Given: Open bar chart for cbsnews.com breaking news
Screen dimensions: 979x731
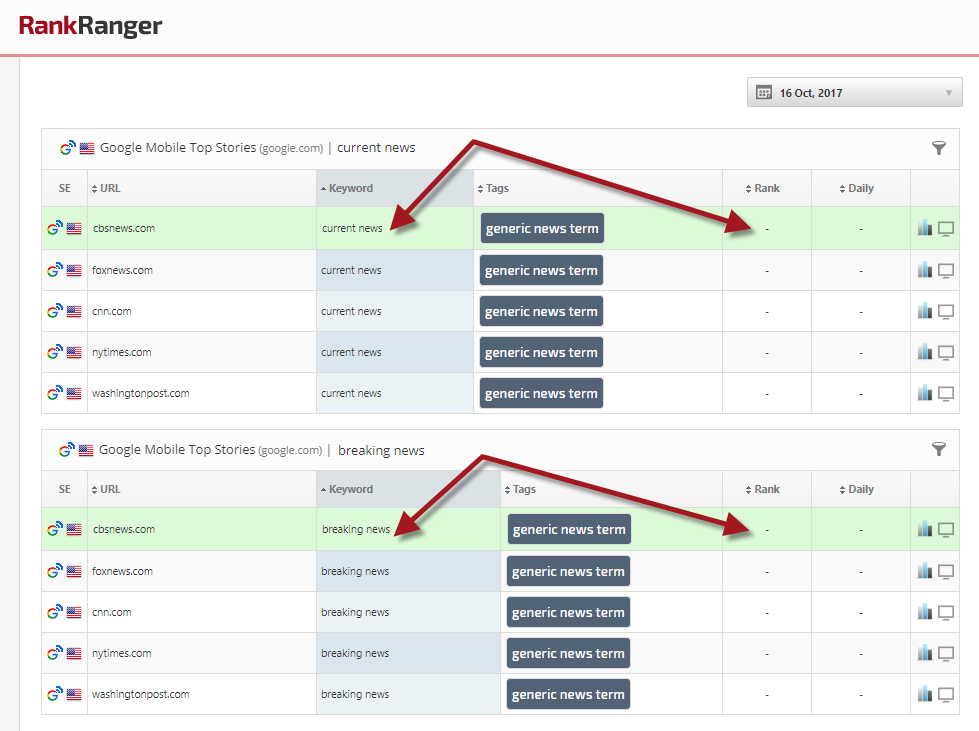Looking at the screenshot, I should 925,529.
